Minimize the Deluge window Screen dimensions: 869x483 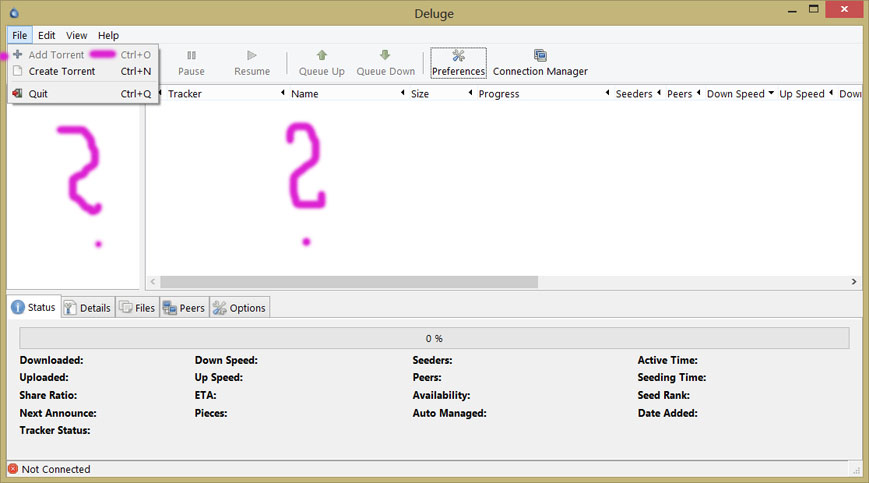pyautogui.click(x=793, y=11)
